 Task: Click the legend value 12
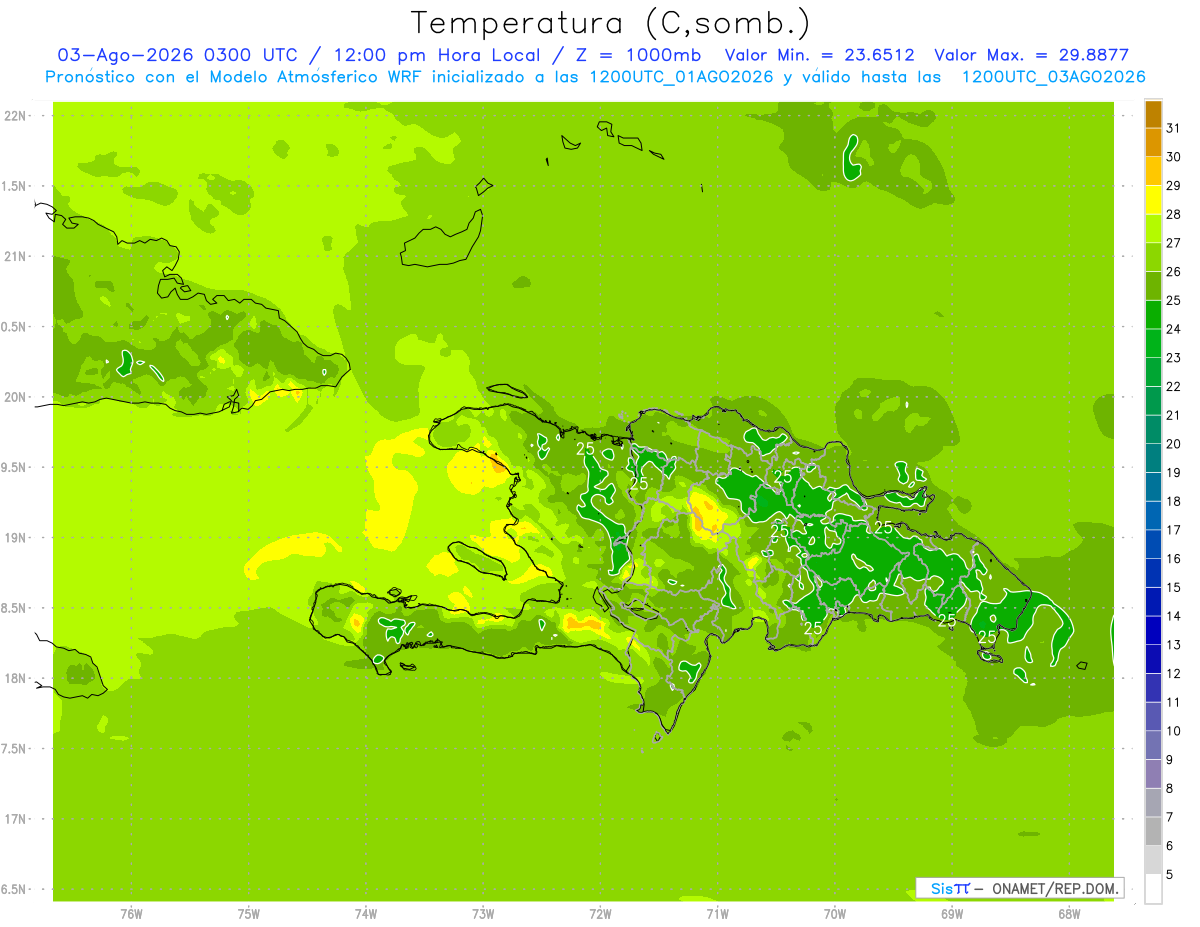[1173, 673]
